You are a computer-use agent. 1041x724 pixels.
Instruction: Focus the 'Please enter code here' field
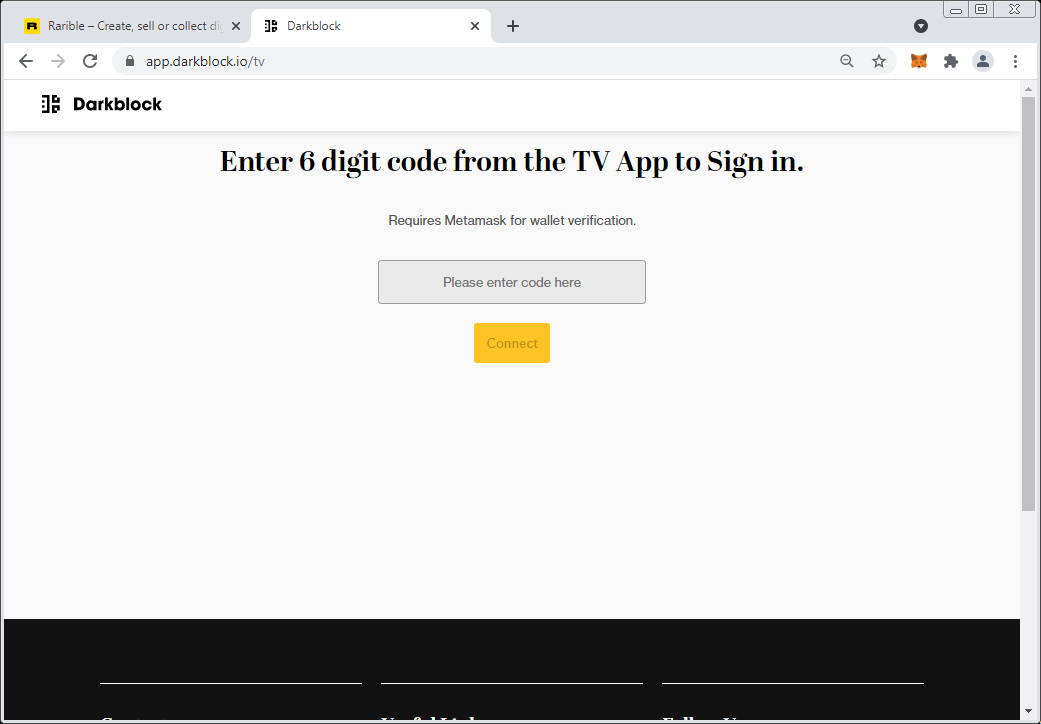512,282
